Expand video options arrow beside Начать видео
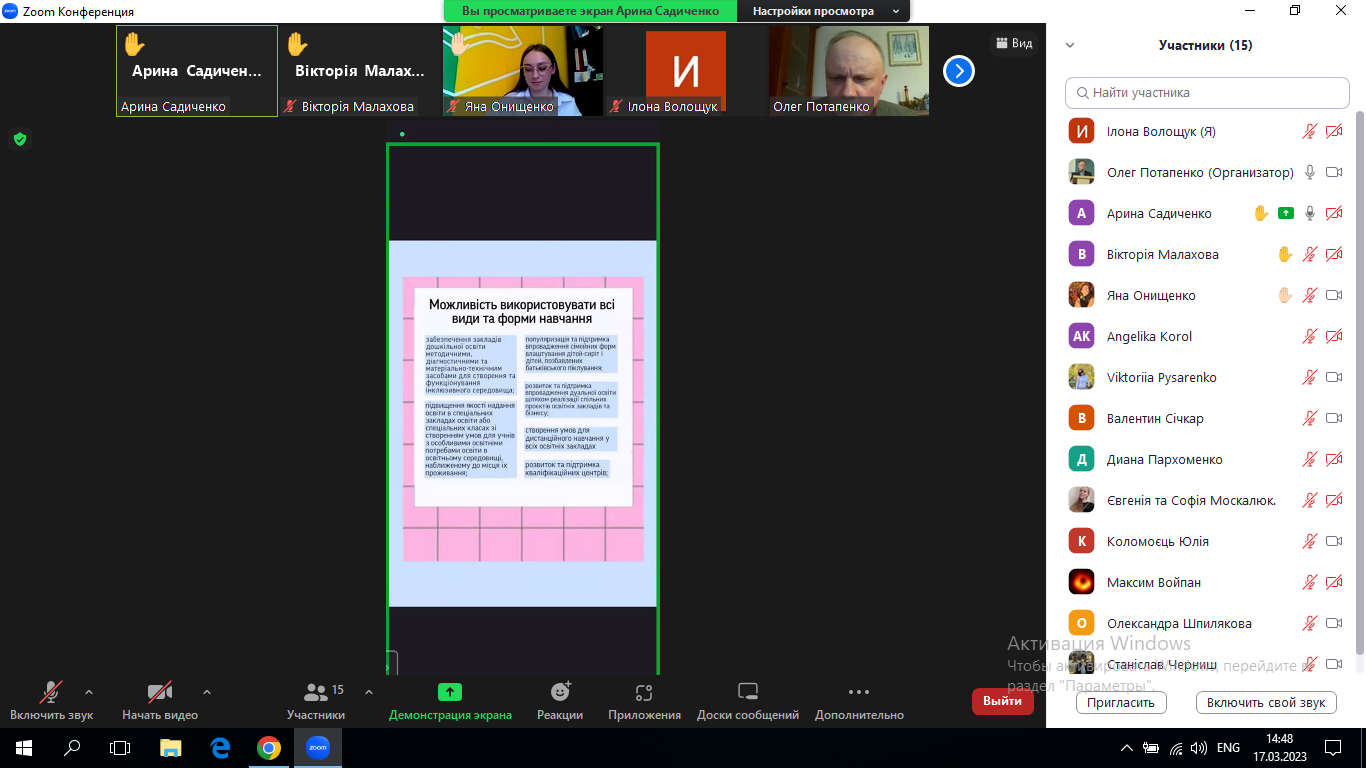The image size is (1366, 768). (x=207, y=691)
